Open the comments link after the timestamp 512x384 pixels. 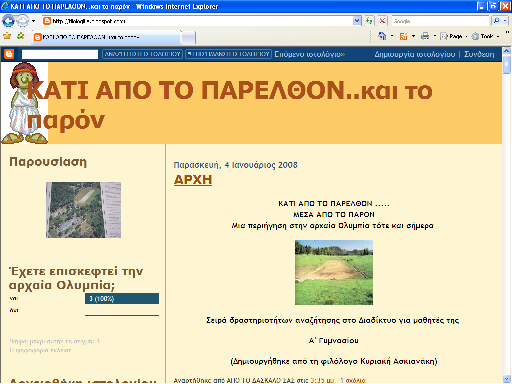click(x=353, y=380)
